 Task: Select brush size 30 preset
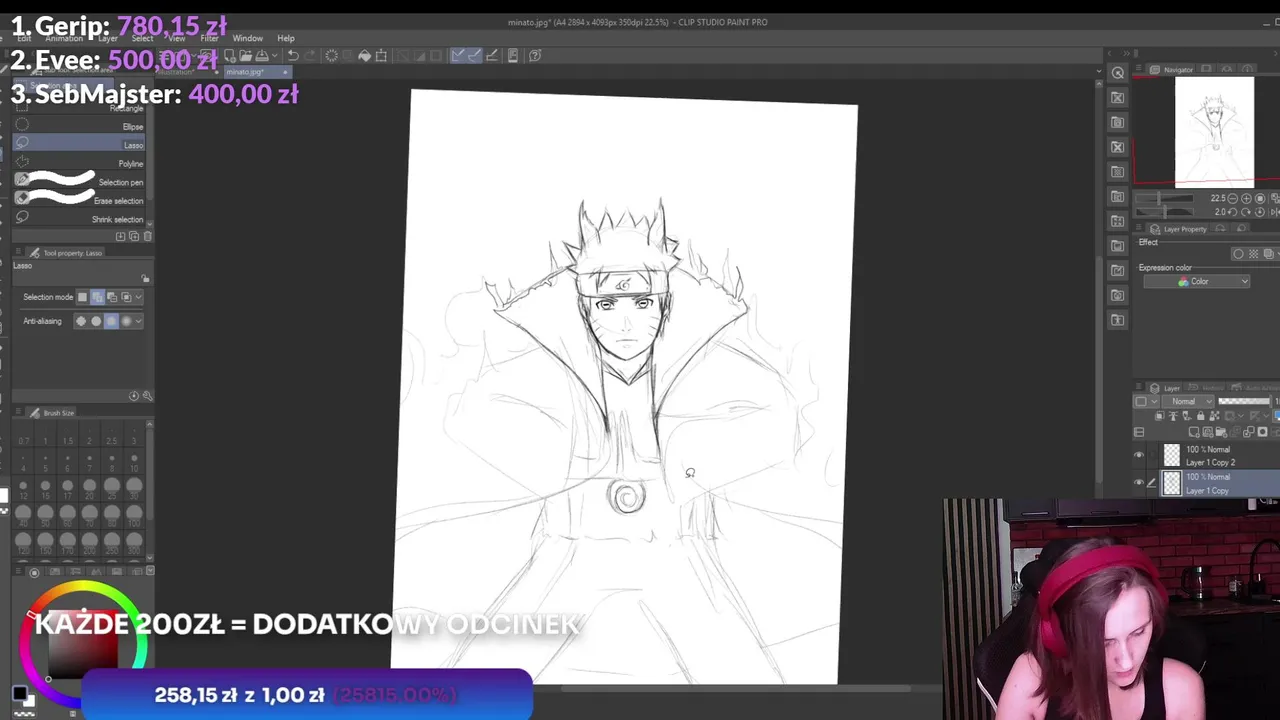(134, 486)
